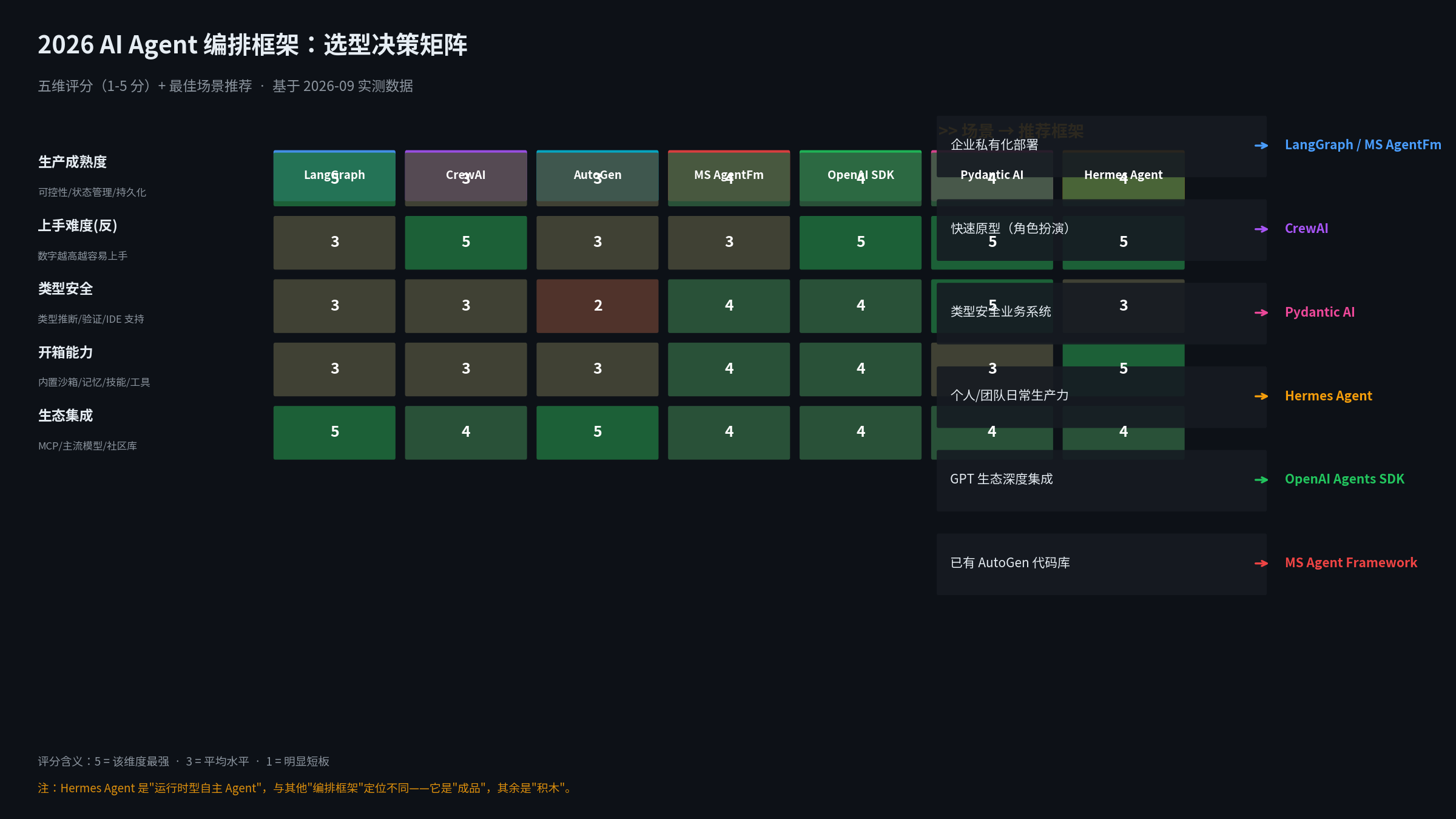Select the CrewAI column header
This screenshot has height=819, width=1456.
click(x=466, y=175)
